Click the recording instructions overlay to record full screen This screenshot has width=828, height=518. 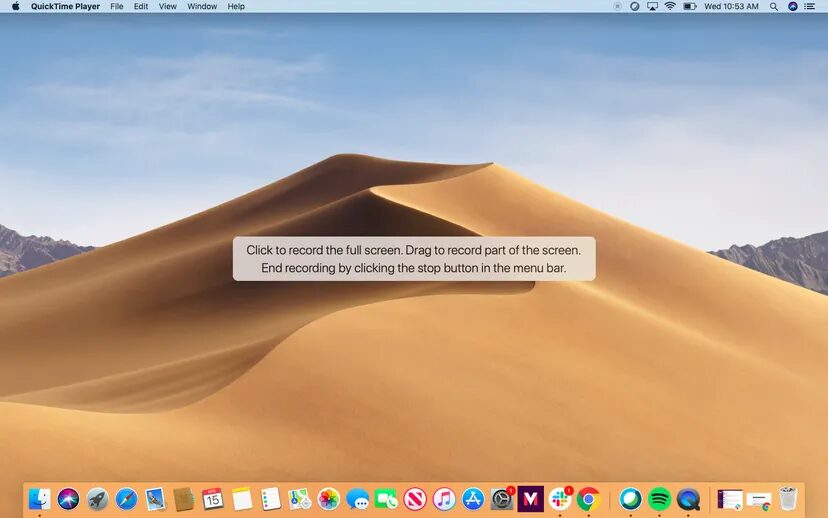[414, 259]
